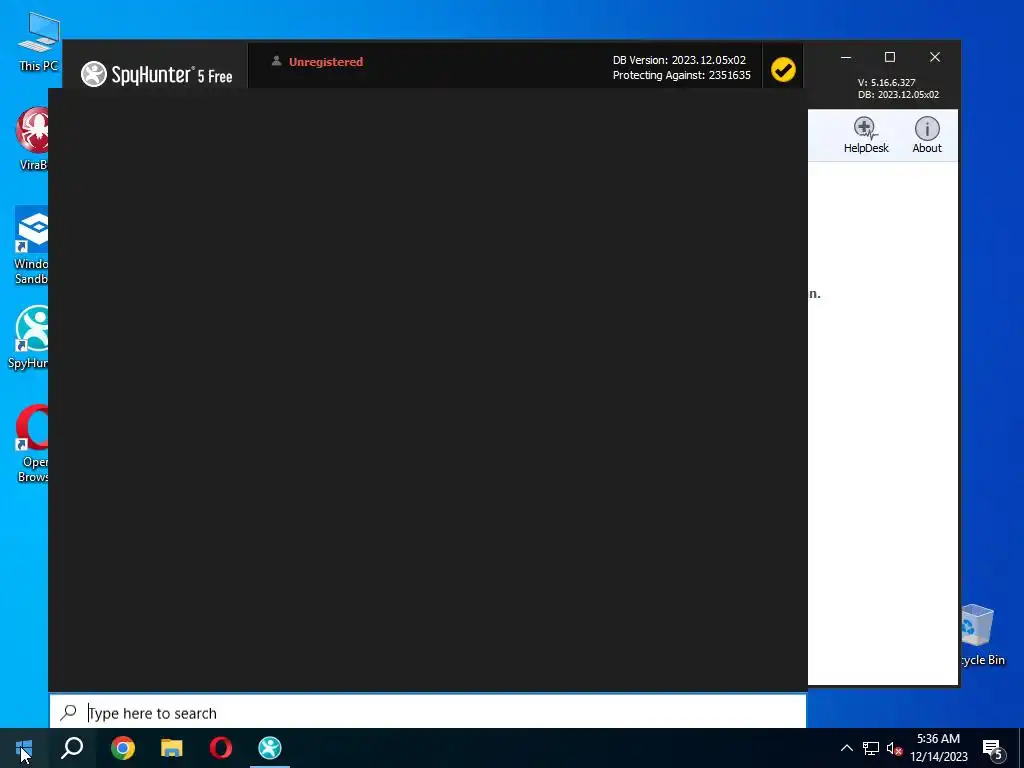
Task: Click the SpyHunter 5 Free logo
Action: coord(157,75)
